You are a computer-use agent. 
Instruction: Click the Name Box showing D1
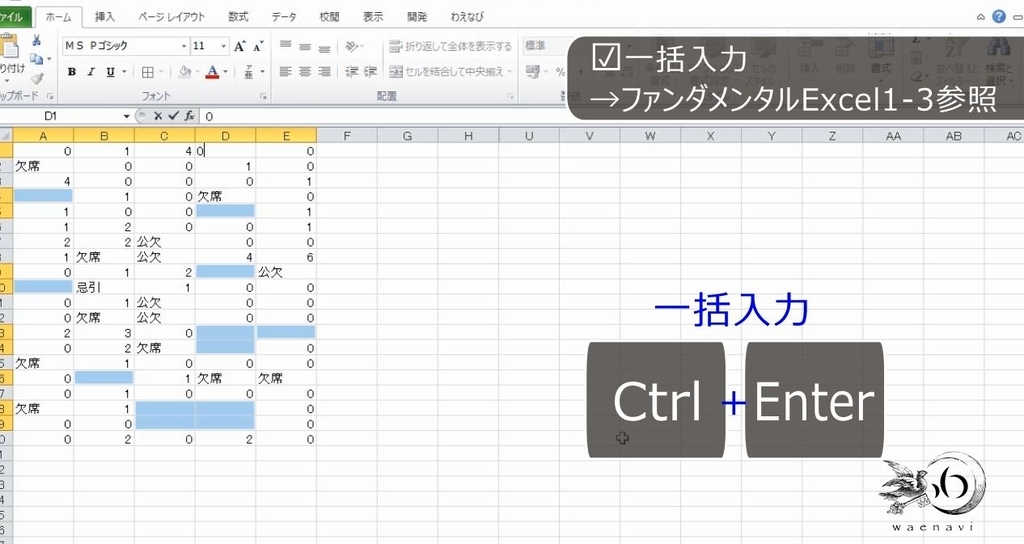point(62,116)
